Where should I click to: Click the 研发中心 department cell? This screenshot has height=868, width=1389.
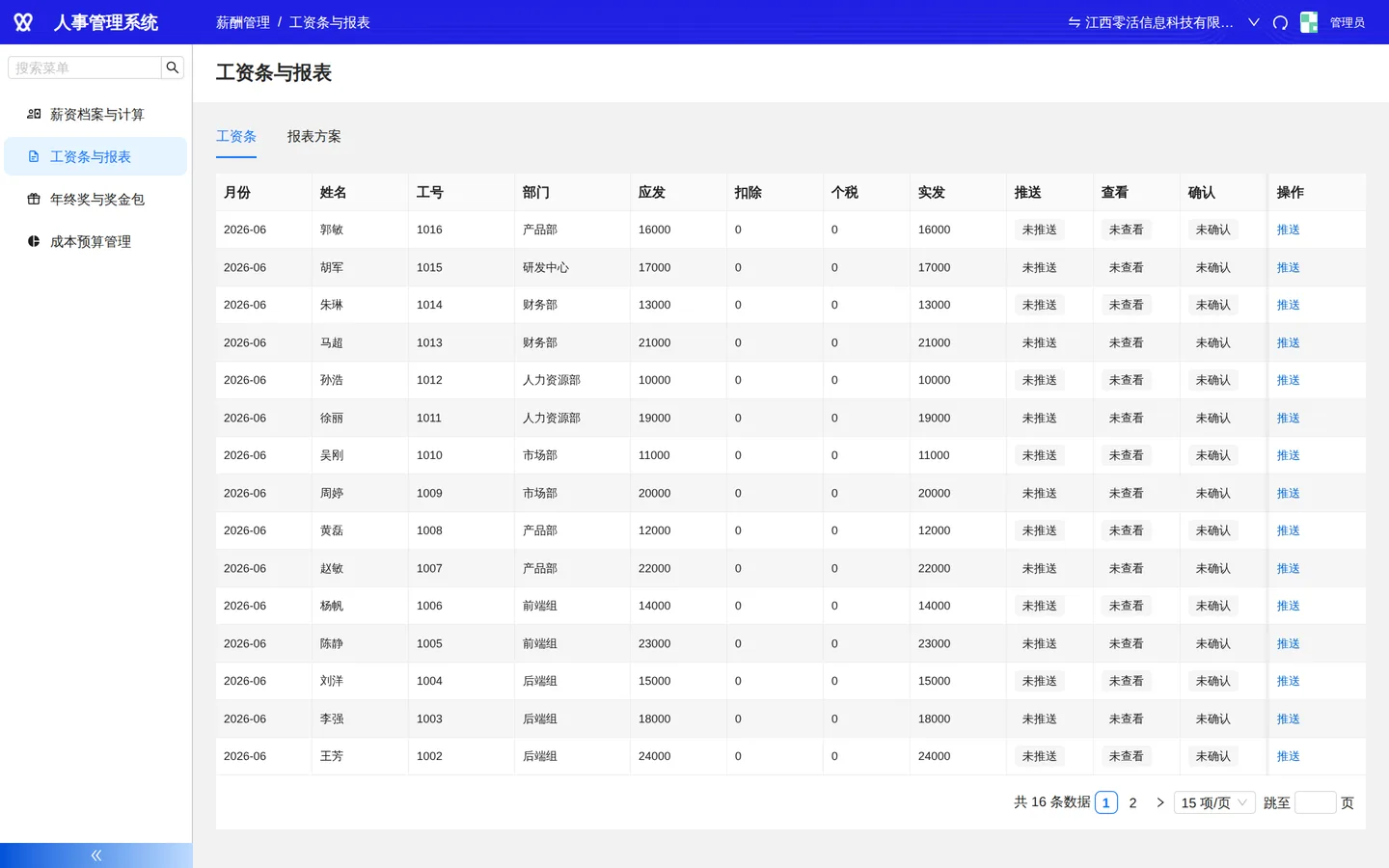(x=546, y=267)
